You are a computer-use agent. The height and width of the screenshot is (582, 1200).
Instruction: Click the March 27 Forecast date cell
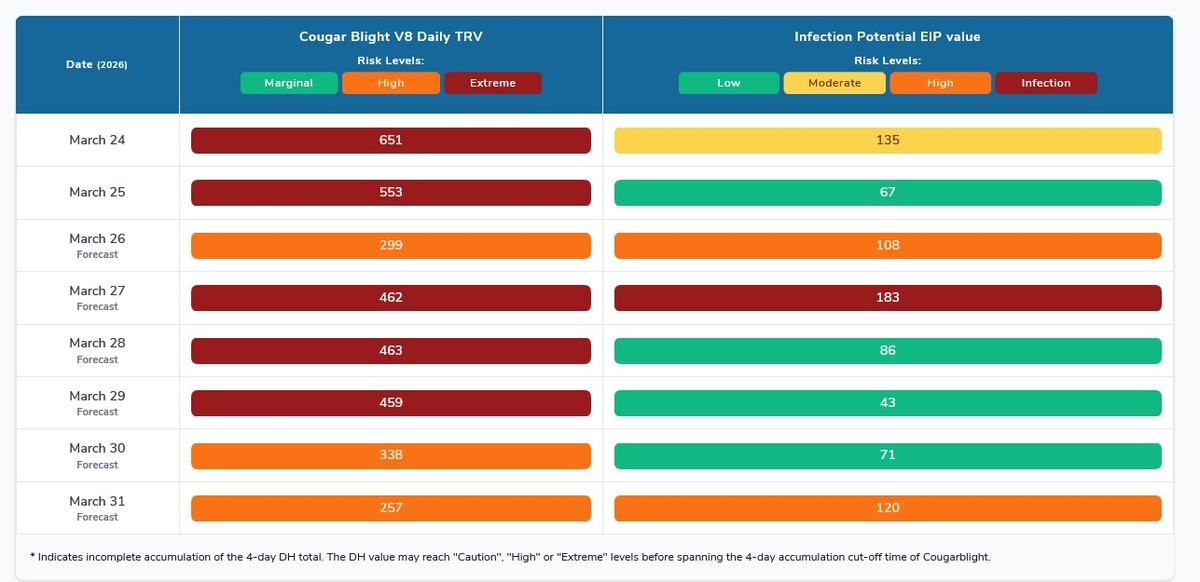click(x=97, y=297)
